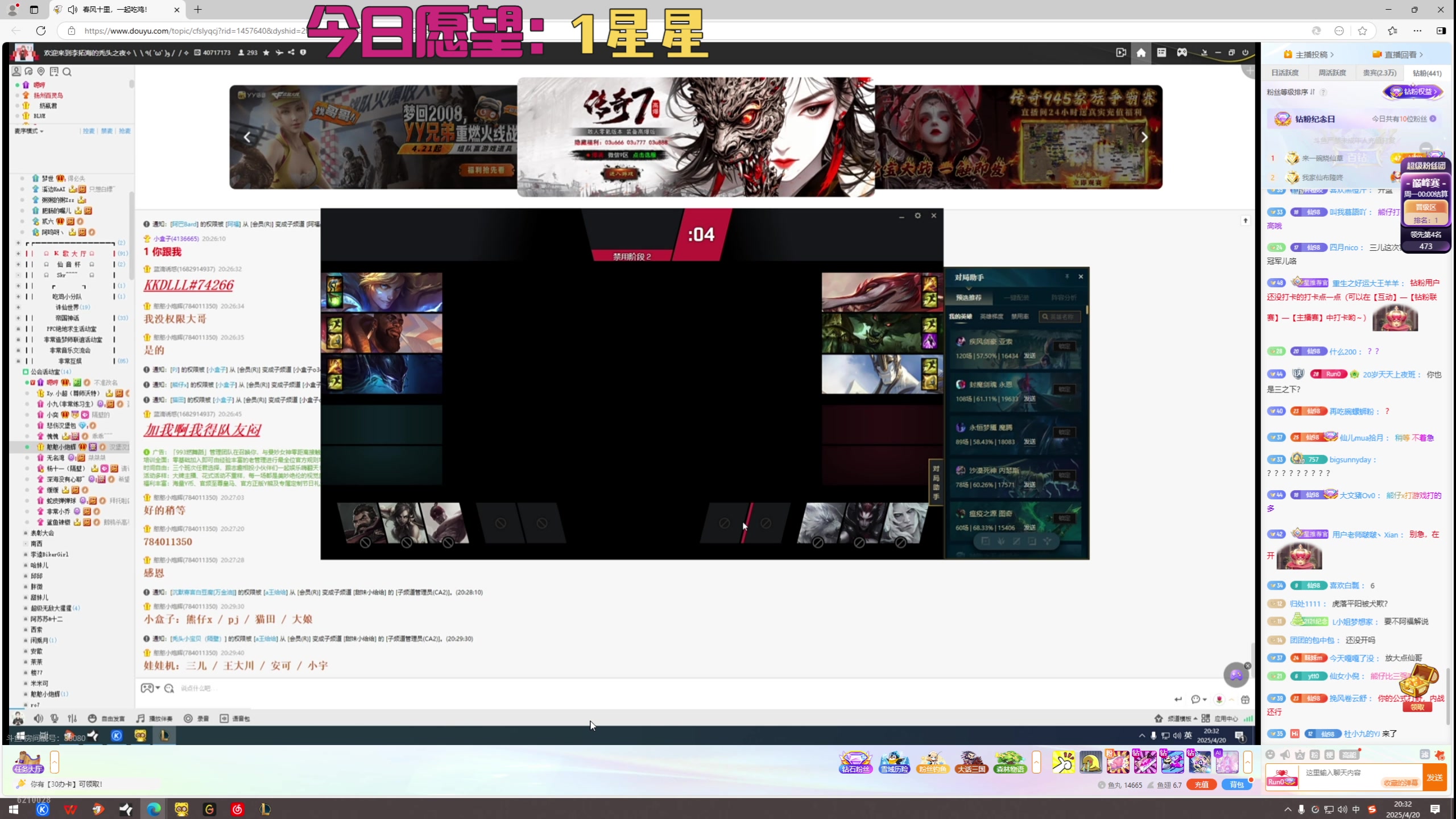This screenshot has width=1456, height=819.
Task: Expand panel beside 任务大厅
Action: point(55,762)
